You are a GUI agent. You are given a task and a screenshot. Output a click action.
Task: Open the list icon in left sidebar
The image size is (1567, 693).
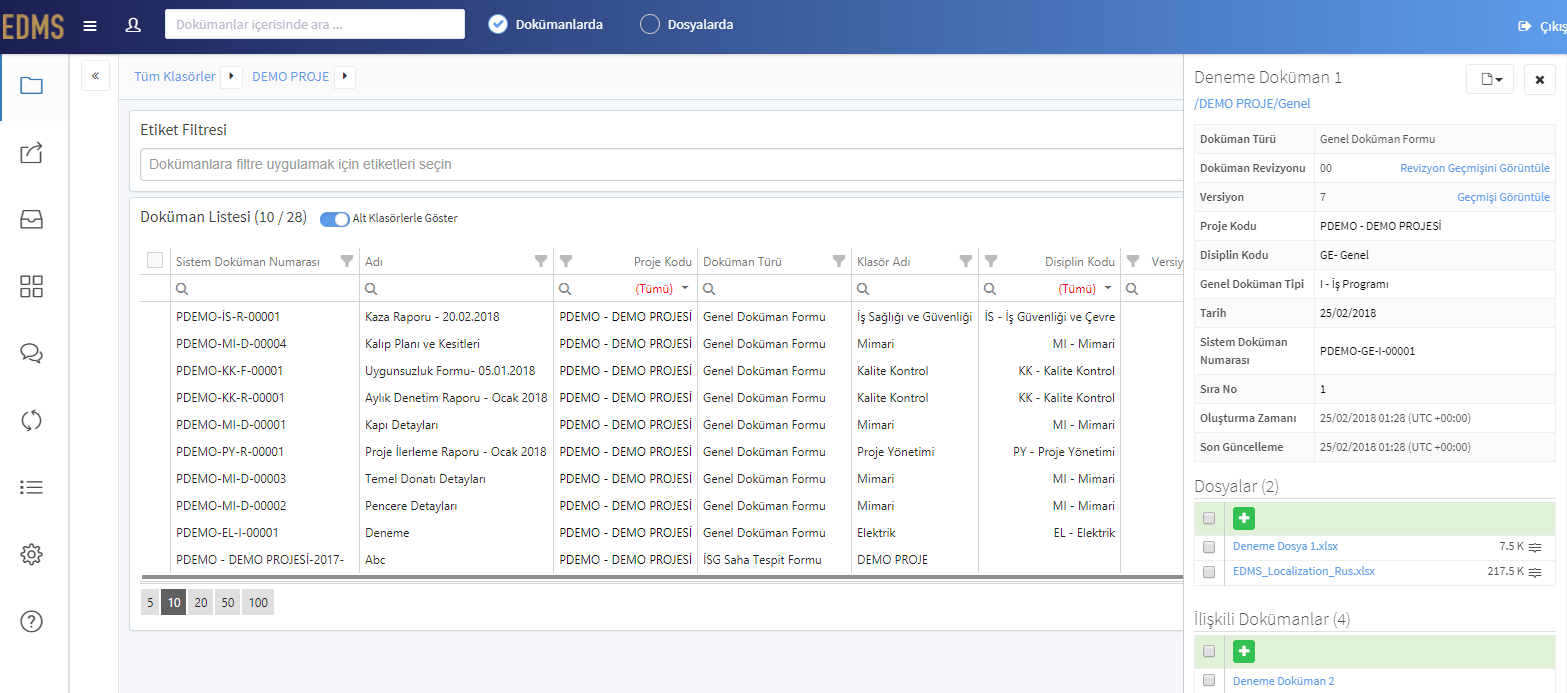tap(31, 487)
